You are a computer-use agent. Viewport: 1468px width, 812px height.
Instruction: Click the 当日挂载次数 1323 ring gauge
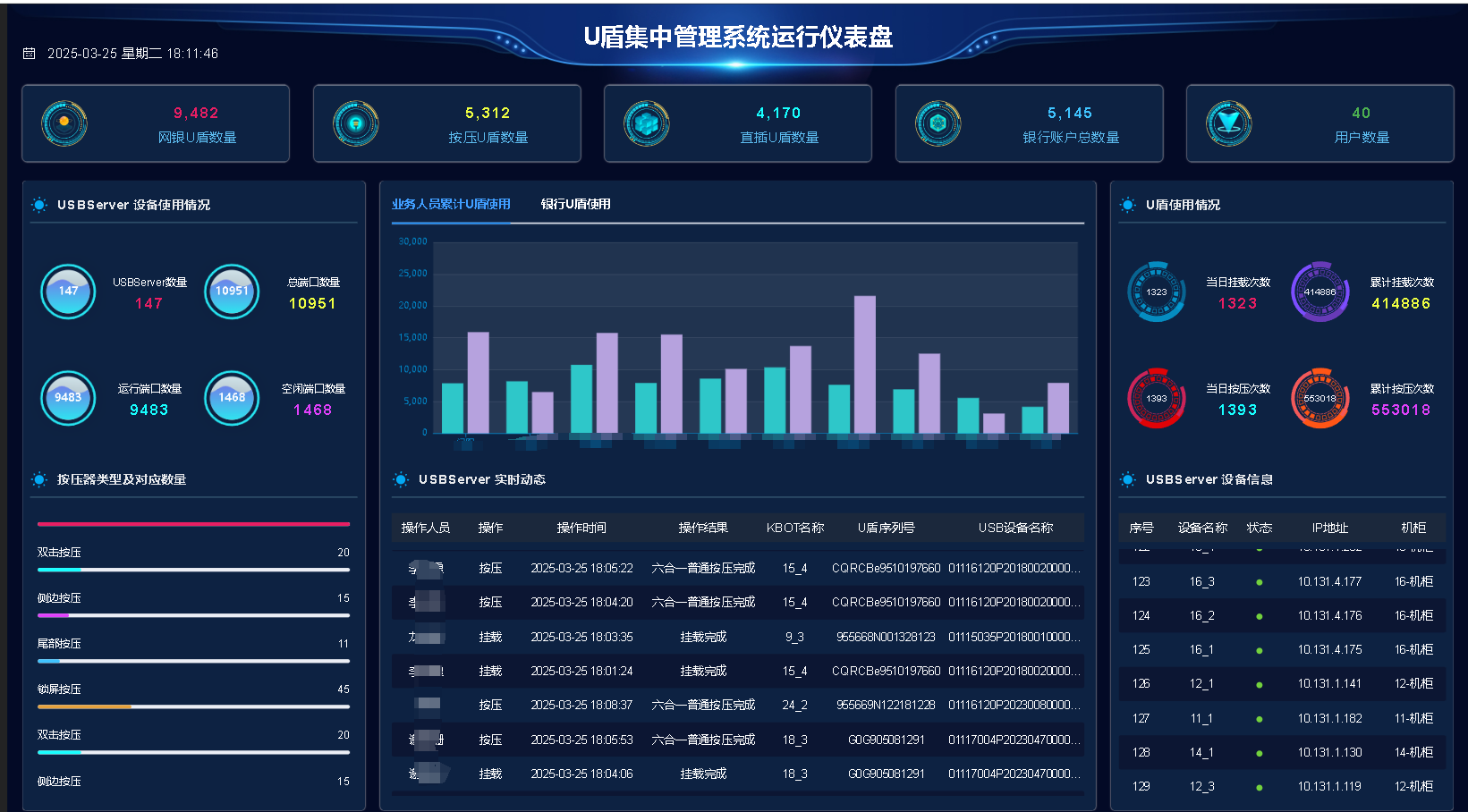[x=1157, y=292]
